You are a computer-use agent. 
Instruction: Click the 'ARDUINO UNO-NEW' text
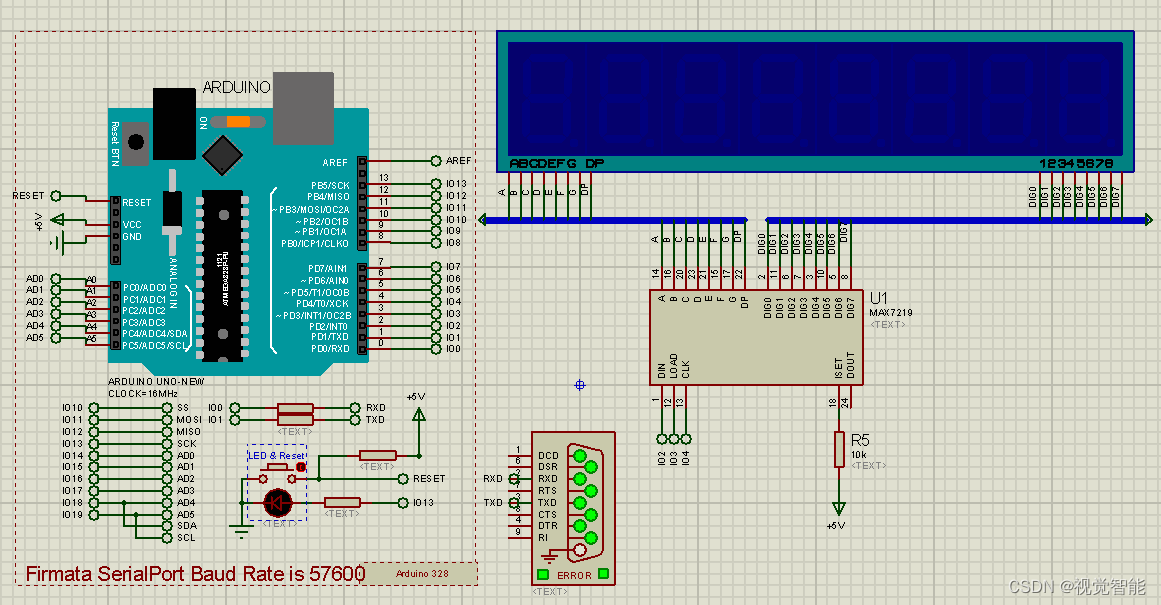[156, 382]
